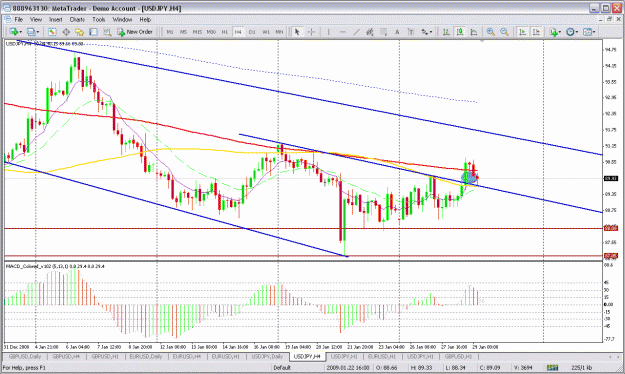Open the Insert menu
The image size is (625, 374).
[56, 19]
